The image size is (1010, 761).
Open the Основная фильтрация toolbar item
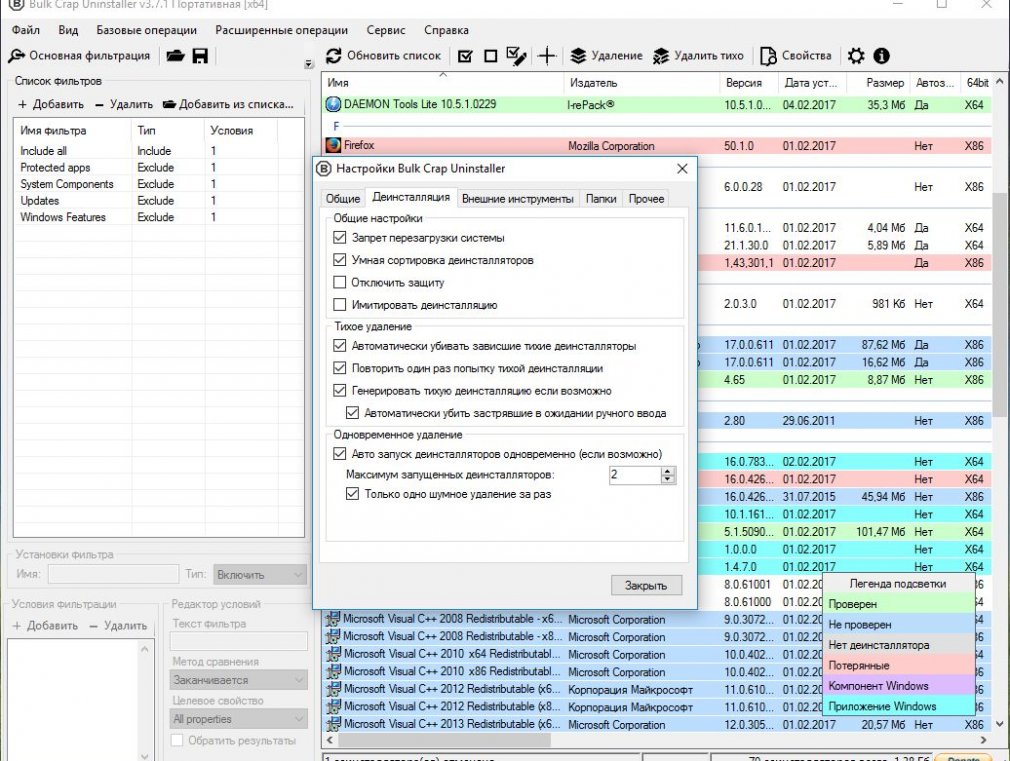[79, 56]
